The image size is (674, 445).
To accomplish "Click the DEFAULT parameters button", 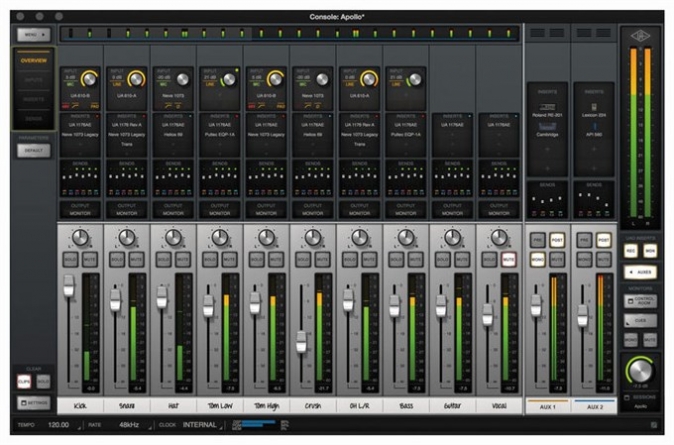I will [x=34, y=150].
